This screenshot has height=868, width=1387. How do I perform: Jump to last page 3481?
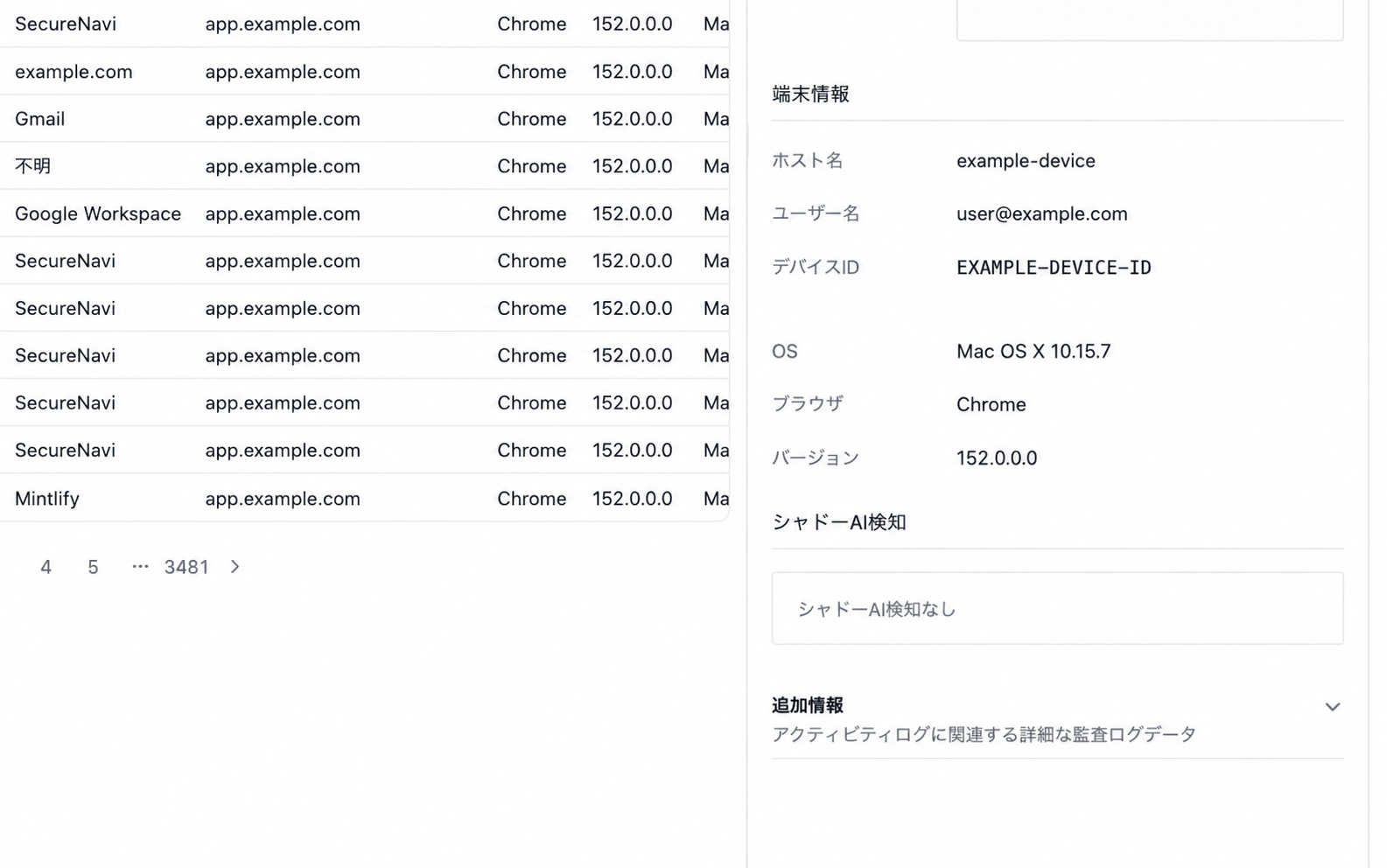click(186, 567)
